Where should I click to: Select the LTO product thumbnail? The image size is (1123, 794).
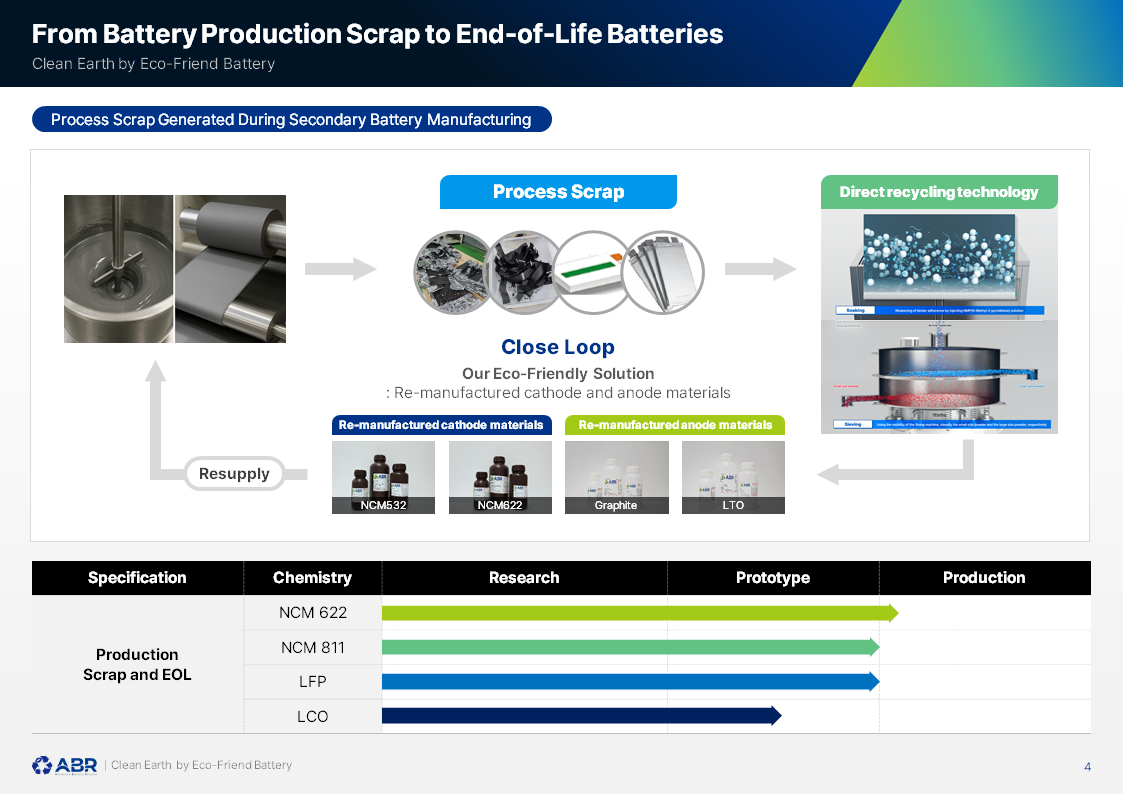(733, 477)
